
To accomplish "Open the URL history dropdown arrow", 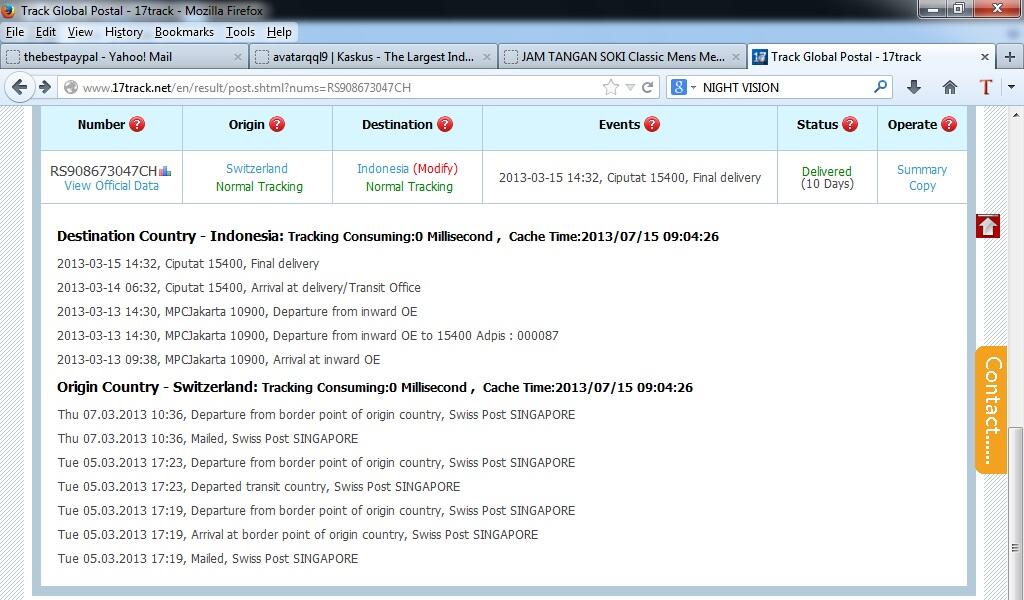I will pos(630,87).
